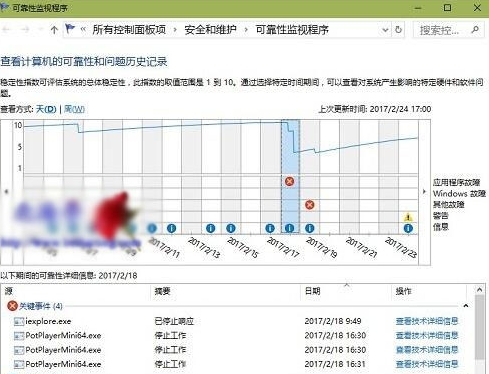This screenshot has width=489, height=374.
Task: Click the chart's right scroll arrow
Action: click(424, 192)
